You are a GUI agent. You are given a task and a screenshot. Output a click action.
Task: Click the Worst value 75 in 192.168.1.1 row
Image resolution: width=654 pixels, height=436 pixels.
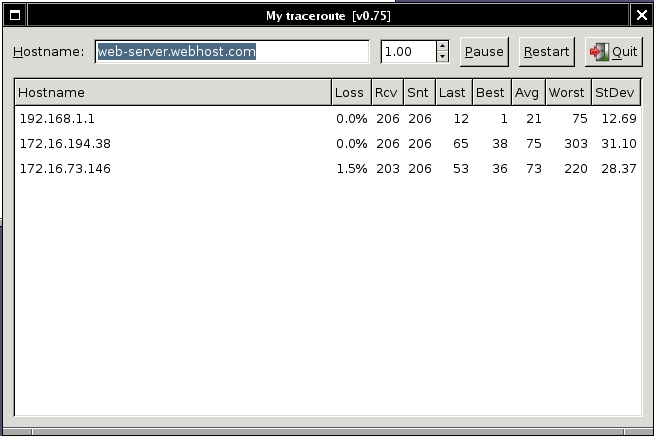pos(580,119)
